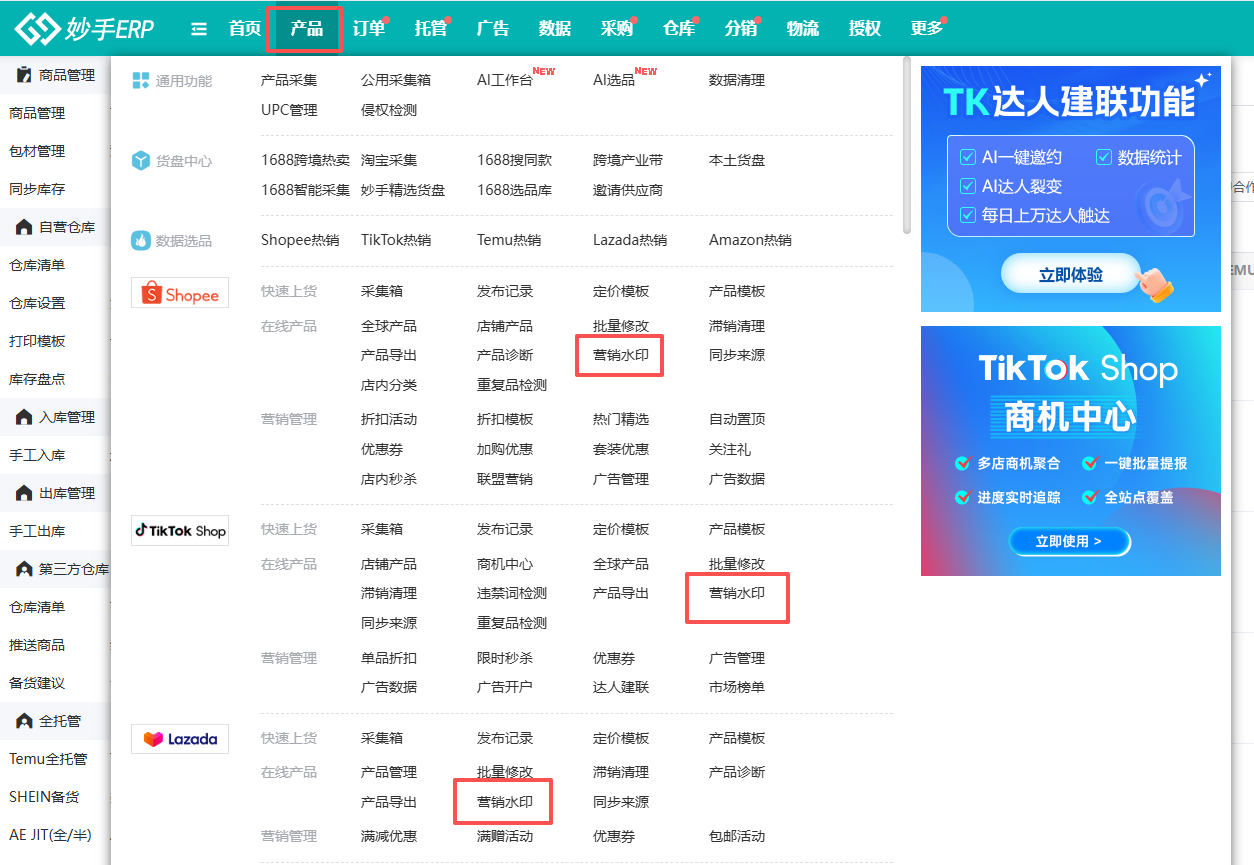Click the 第三方仓库 warehouse icon

pyautogui.click(x=24, y=569)
